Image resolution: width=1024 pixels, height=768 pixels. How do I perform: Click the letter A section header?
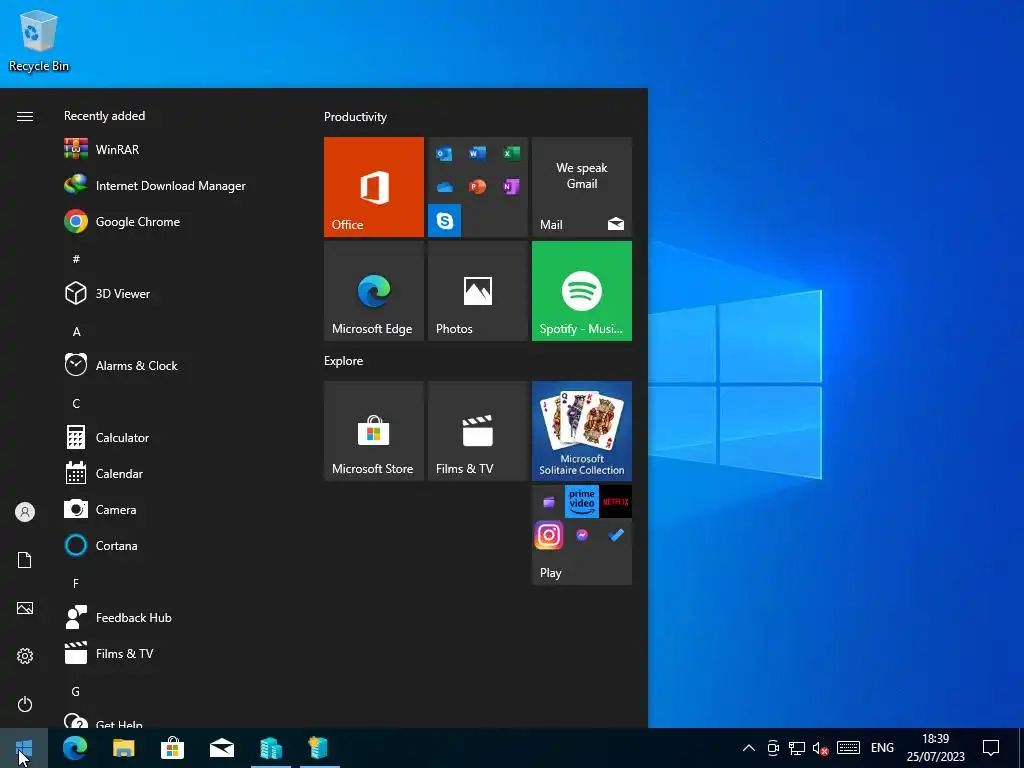76,332
